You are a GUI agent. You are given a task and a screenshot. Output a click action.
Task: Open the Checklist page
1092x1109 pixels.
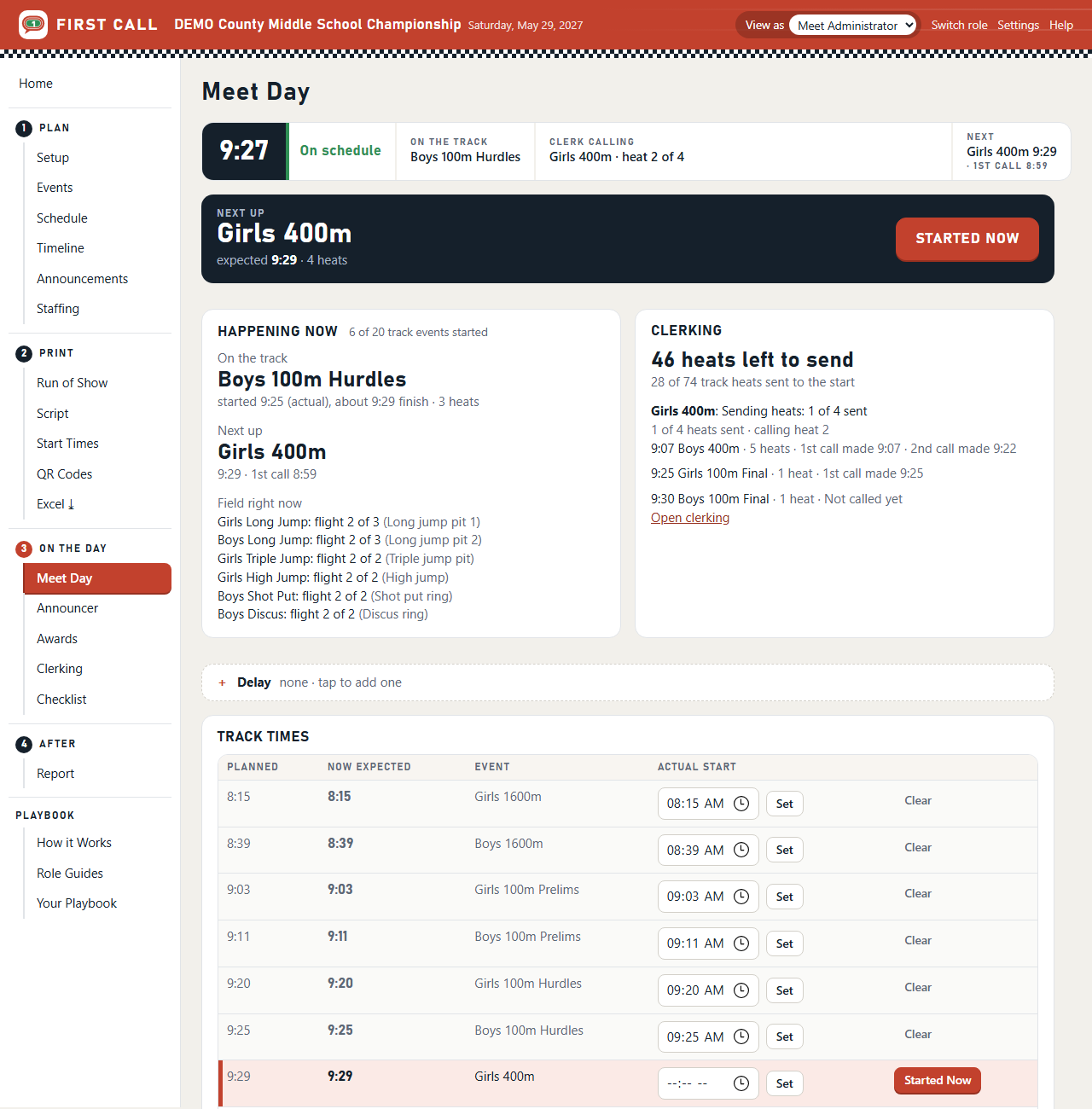coord(61,700)
